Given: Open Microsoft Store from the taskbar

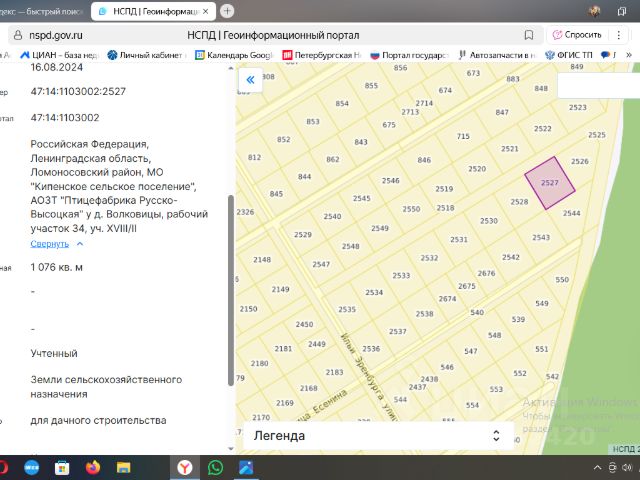Looking at the screenshot, I should 62,468.
